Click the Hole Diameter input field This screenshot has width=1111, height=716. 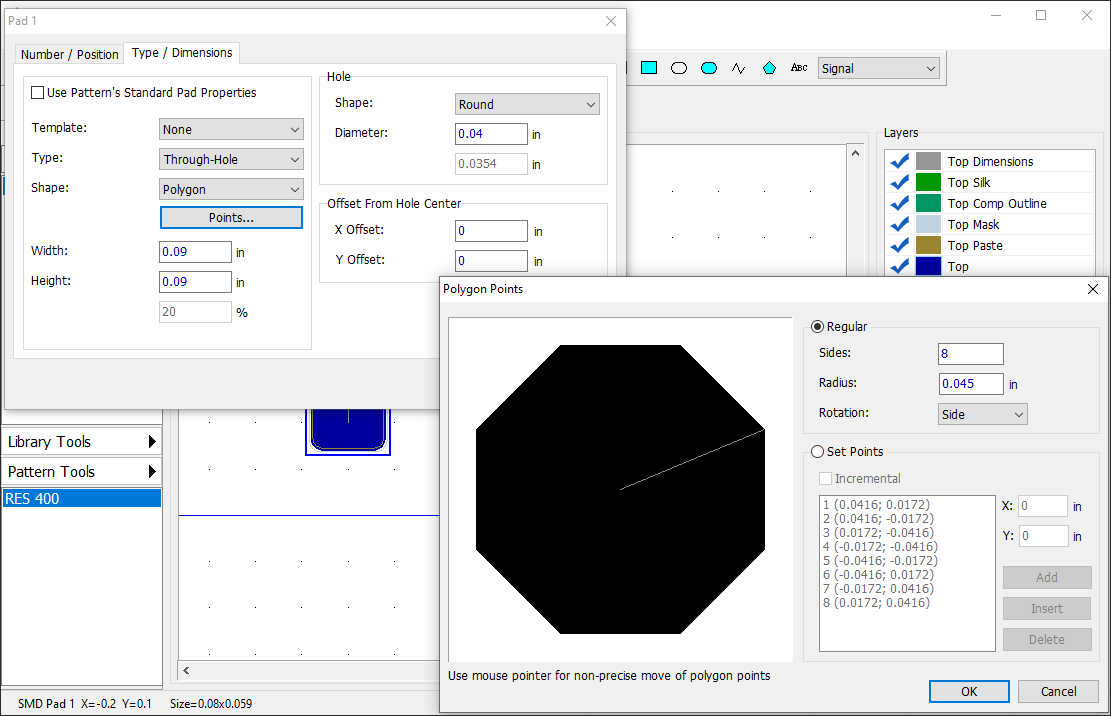(491, 134)
